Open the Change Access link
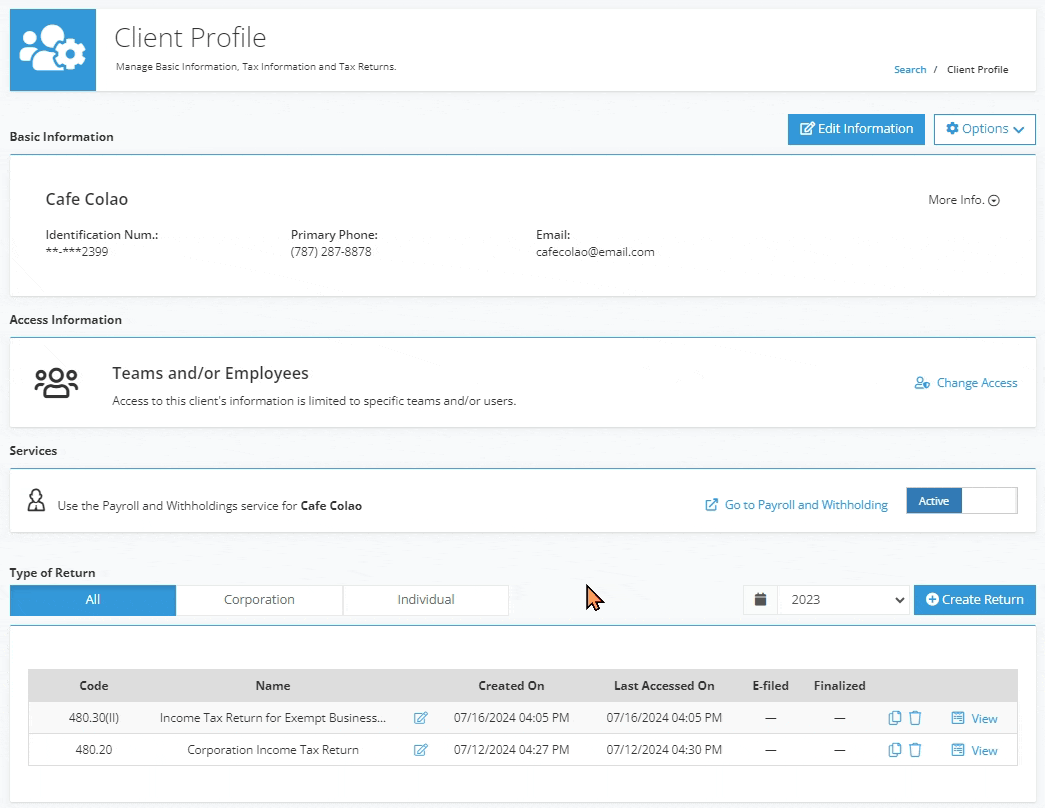The image size is (1045, 808). click(966, 383)
